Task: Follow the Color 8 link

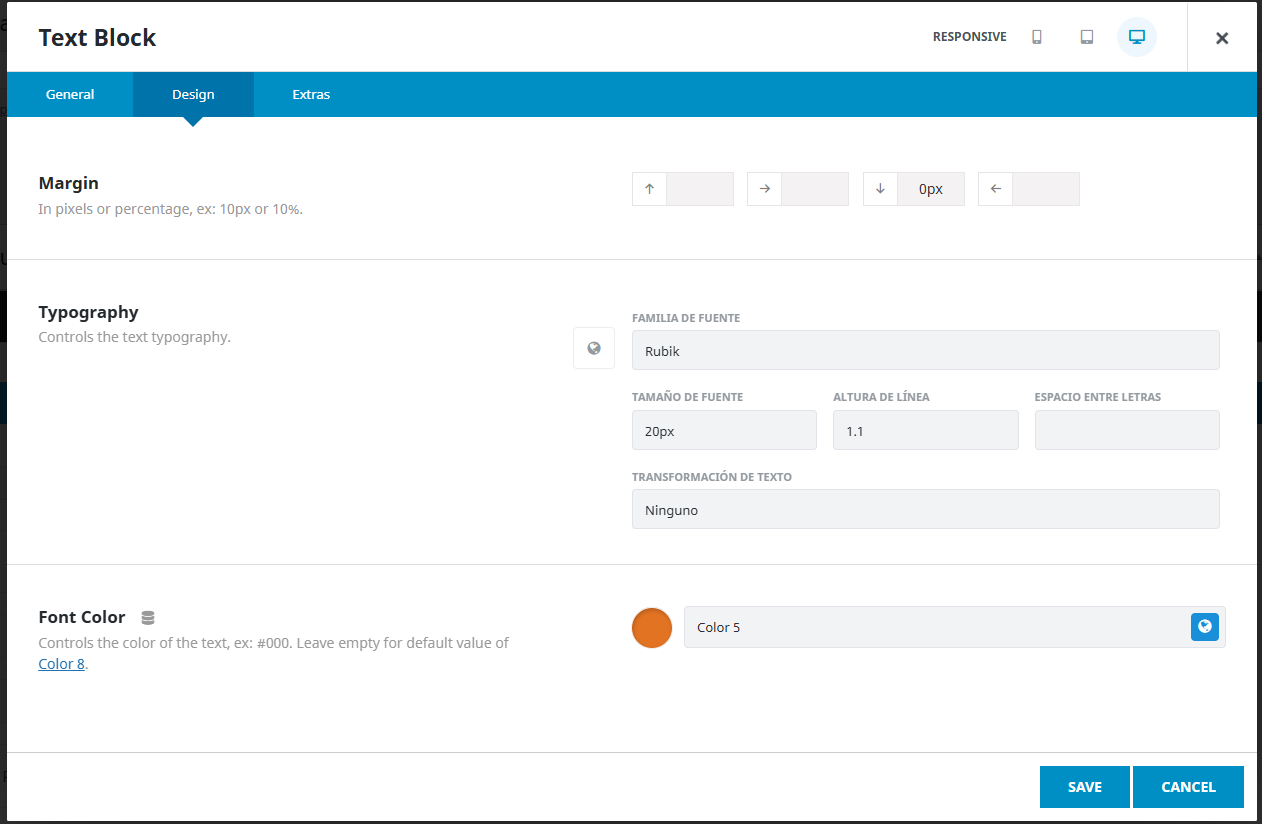Action: pos(61,664)
